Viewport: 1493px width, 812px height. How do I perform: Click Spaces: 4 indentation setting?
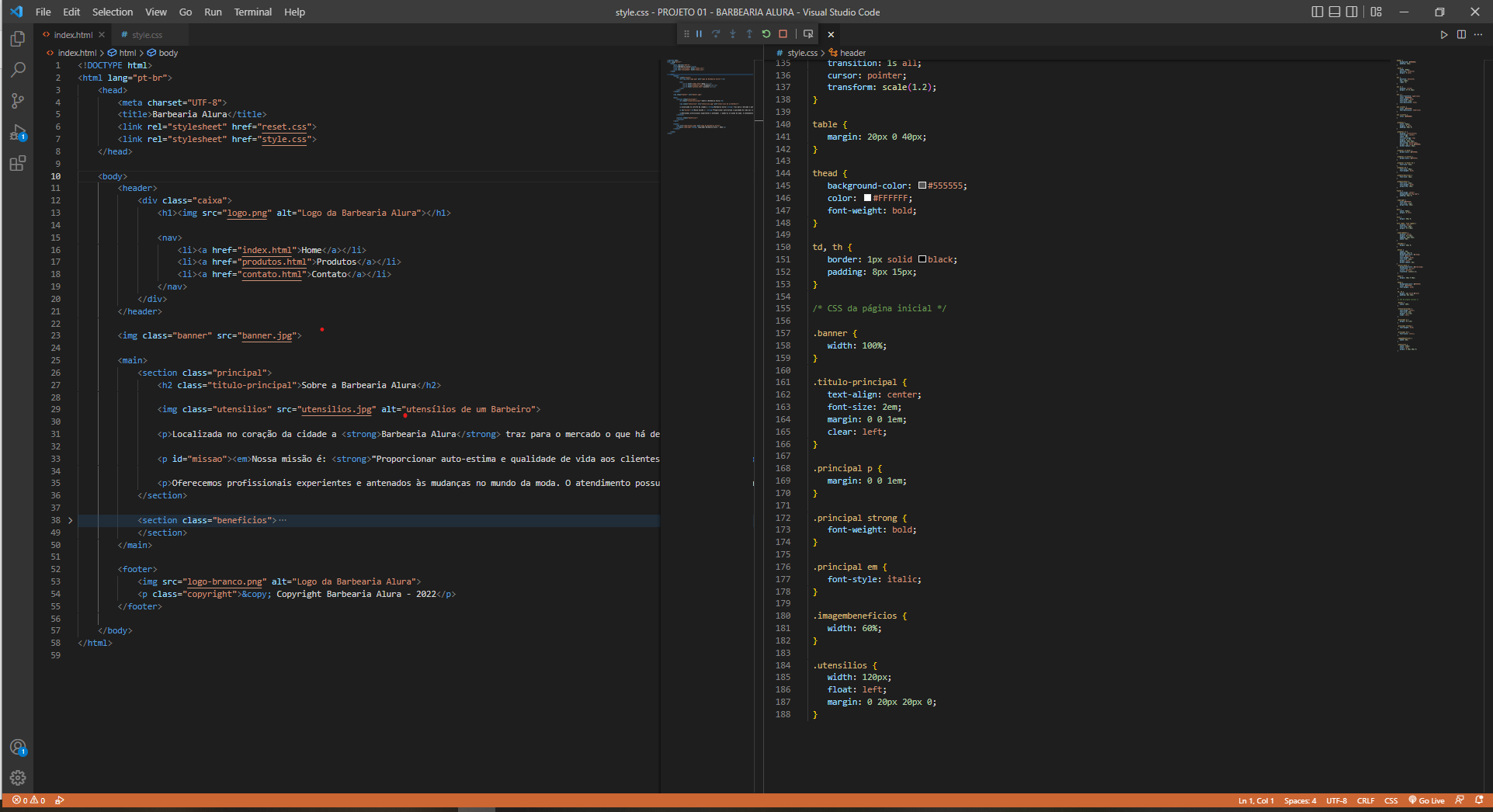[x=1300, y=800]
